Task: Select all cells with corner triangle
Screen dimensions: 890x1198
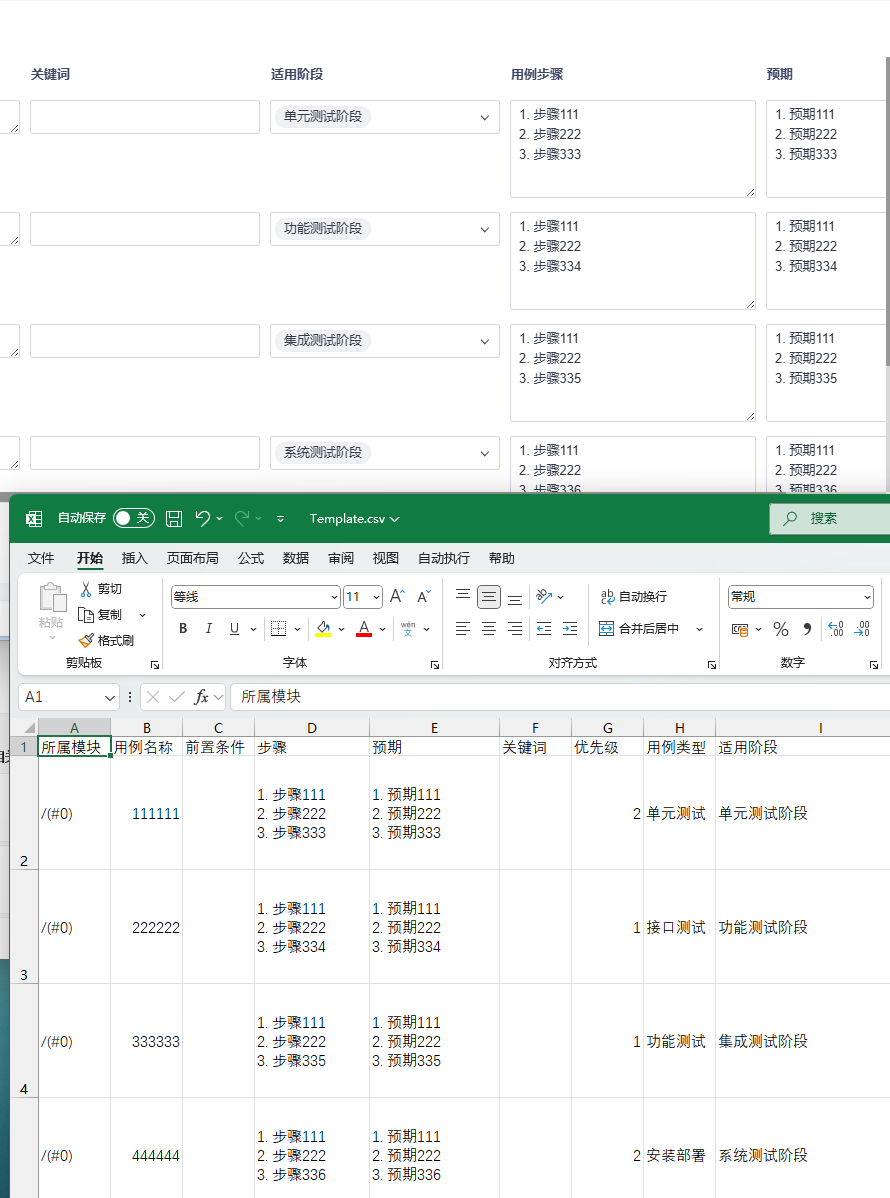Action: (29, 728)
